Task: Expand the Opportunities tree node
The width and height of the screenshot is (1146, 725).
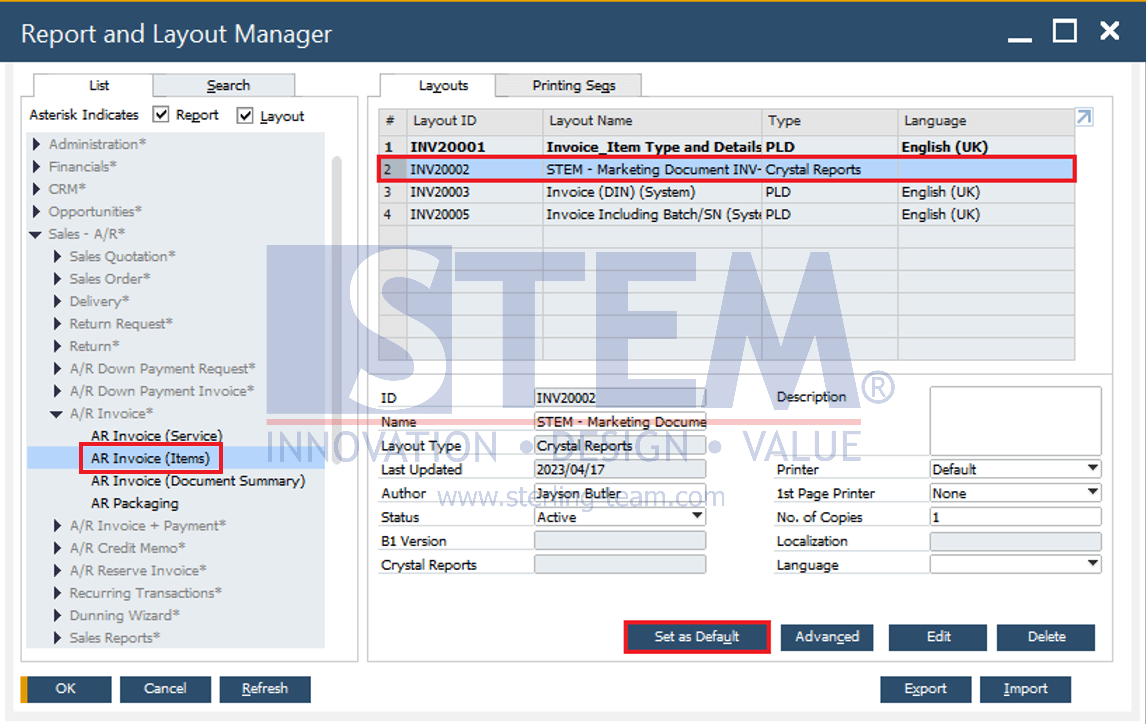Action: point(37,212)
